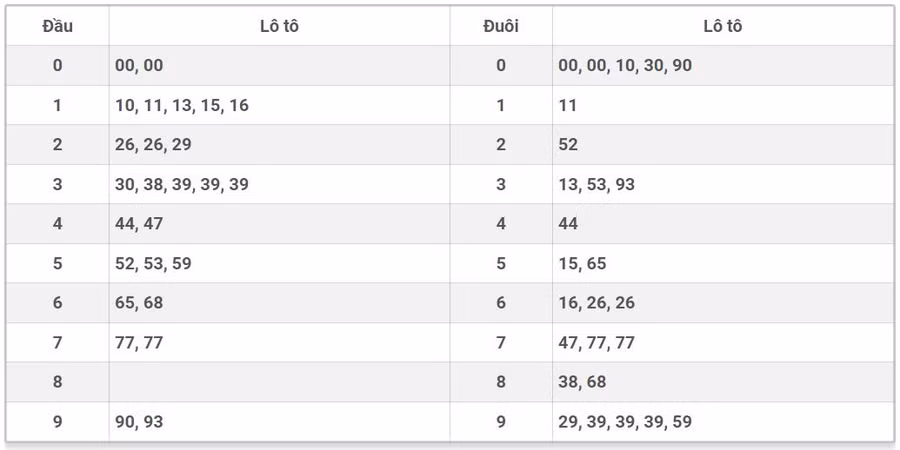Select the '44, 47' lô tô cell
Screen dimensions: 900x450
click(x=139, y=224)
